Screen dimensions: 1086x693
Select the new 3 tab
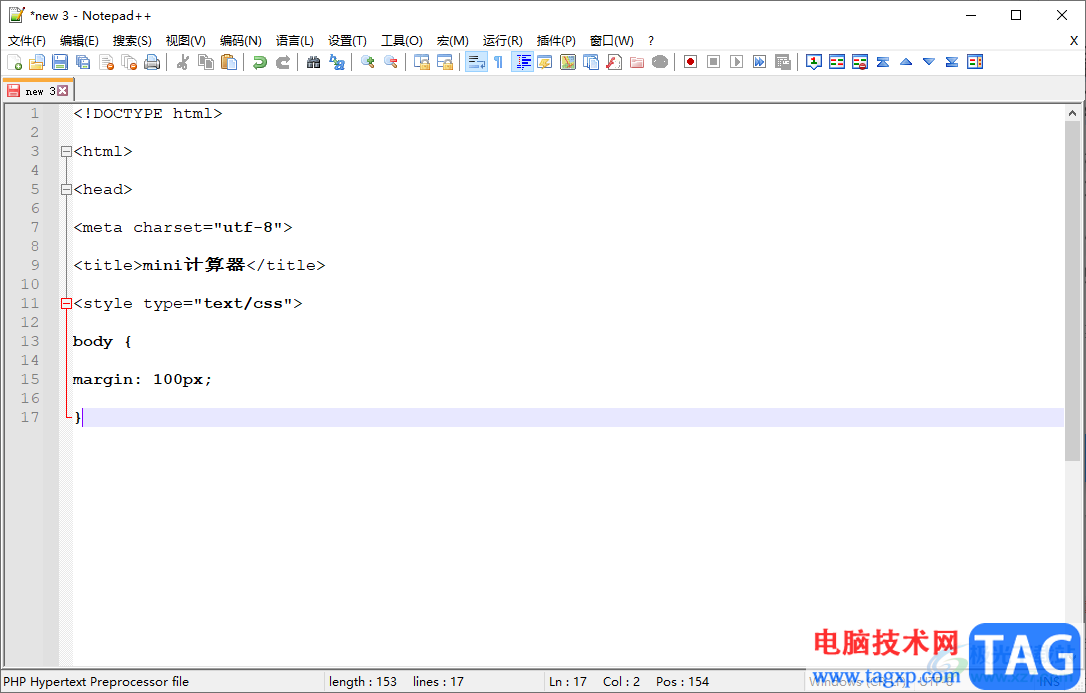(37, 91)
